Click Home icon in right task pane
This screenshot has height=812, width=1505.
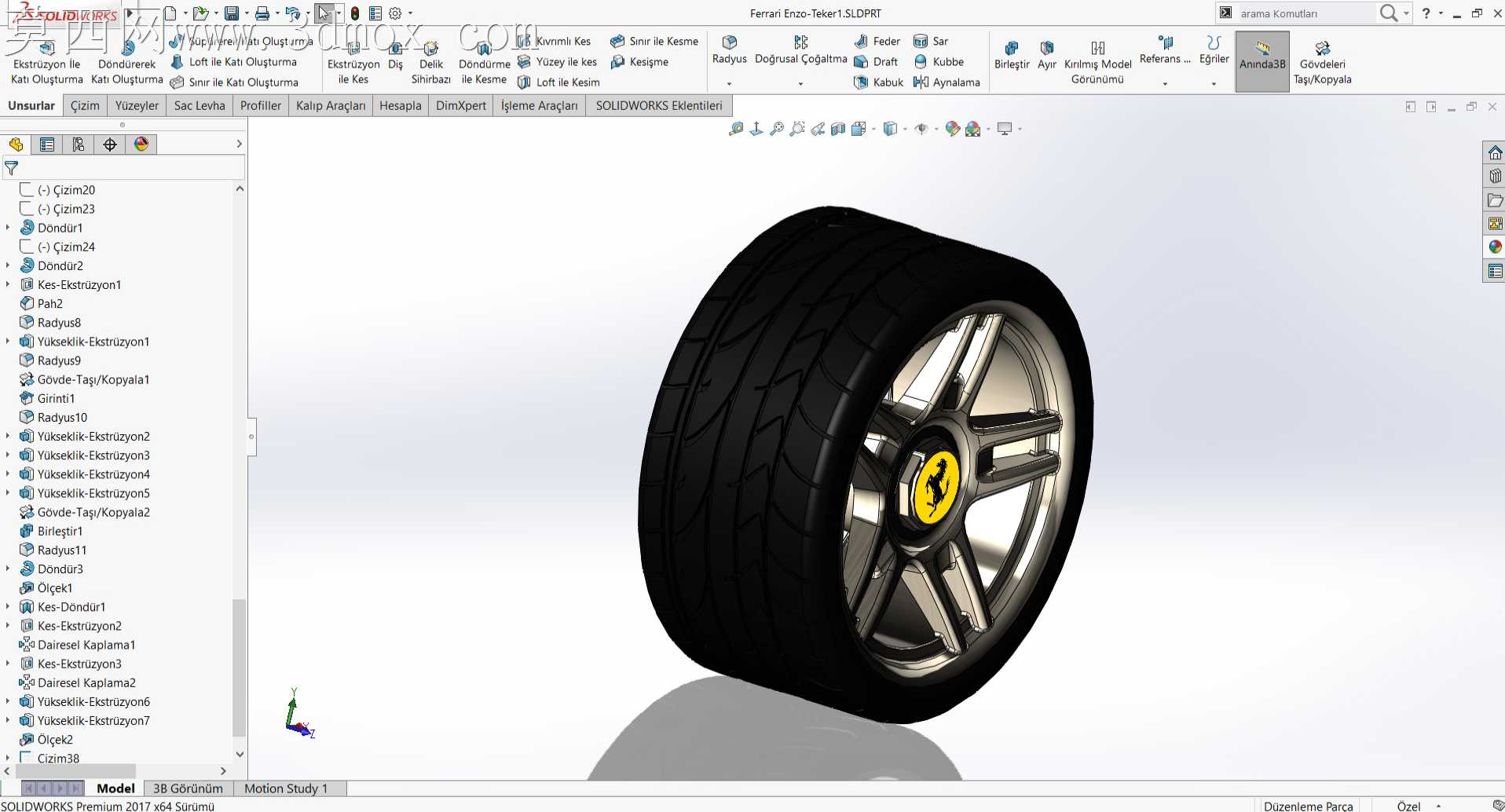pyautogui.click(x=1495, y=152)
